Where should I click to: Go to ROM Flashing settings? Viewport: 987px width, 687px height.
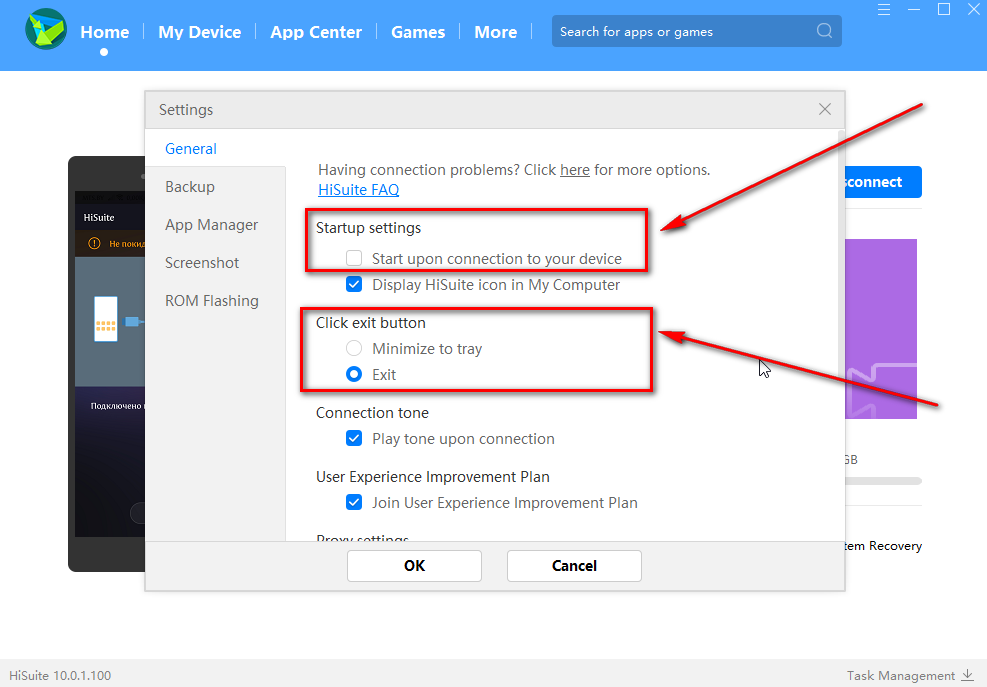click(x=212, y=301)
